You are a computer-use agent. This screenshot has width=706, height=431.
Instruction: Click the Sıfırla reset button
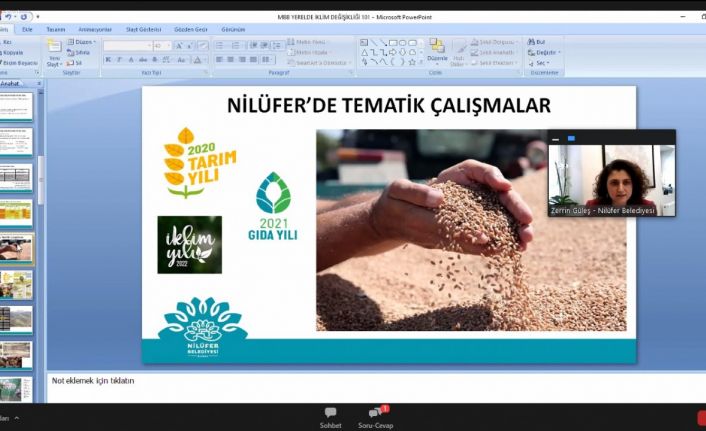pos(80,52)
